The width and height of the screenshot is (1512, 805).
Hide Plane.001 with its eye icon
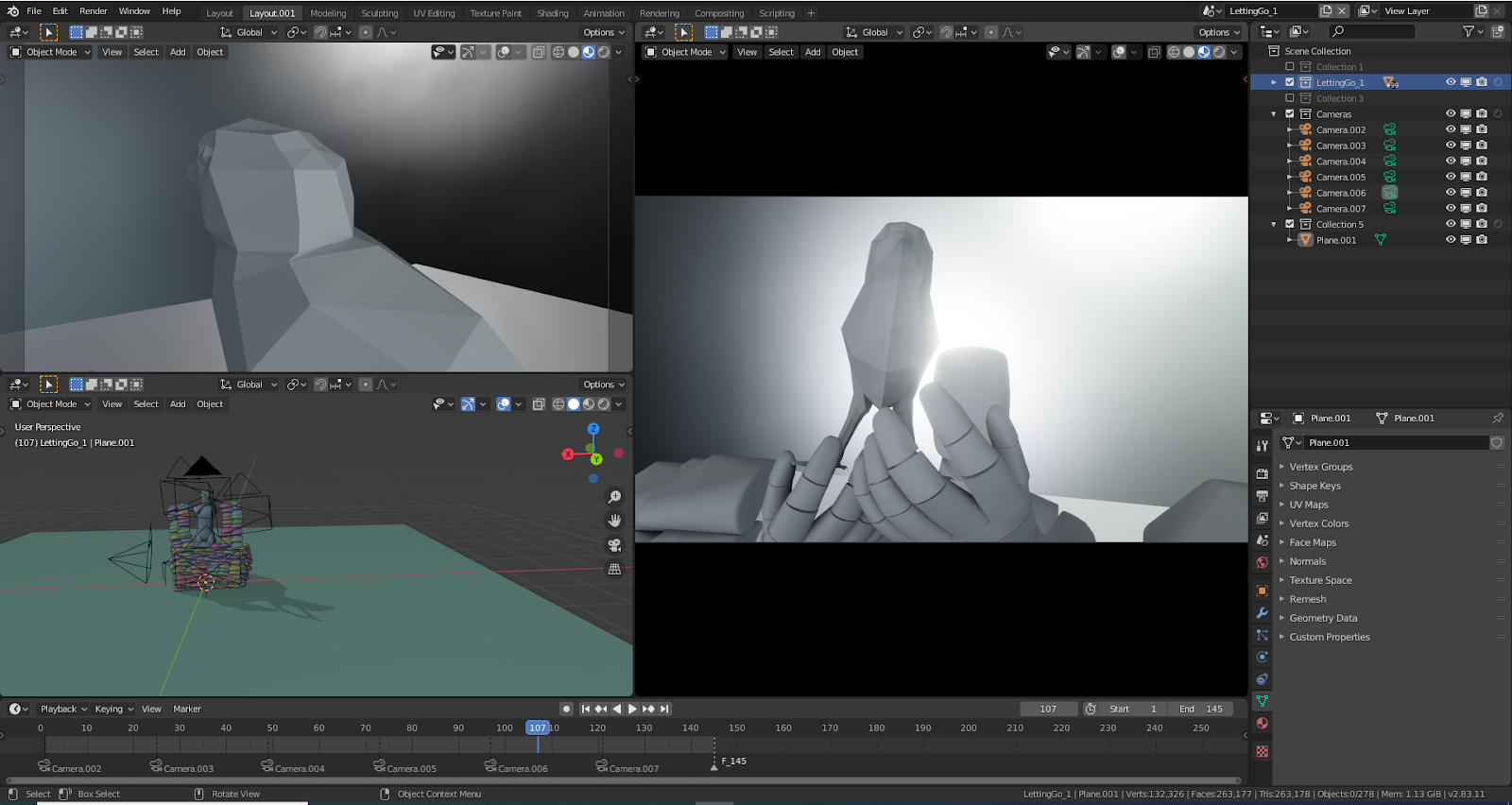tap(1451, 240)
